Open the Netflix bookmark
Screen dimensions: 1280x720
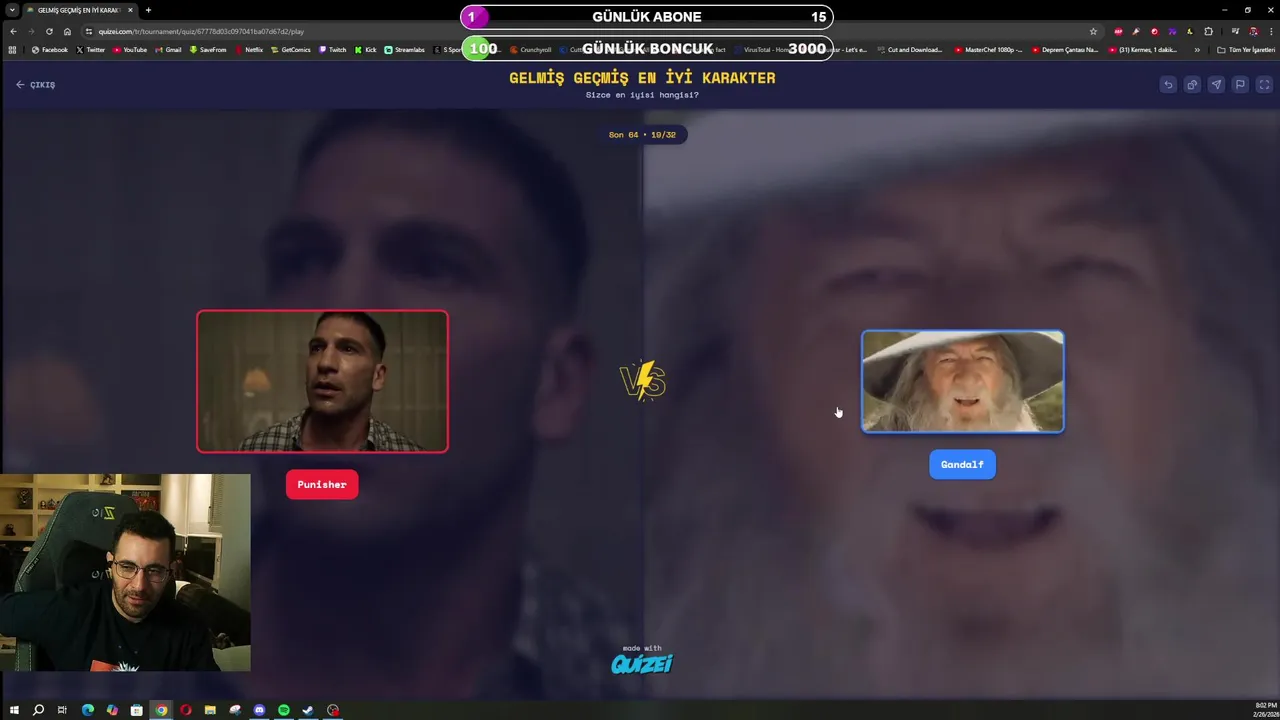coord(249,50)
